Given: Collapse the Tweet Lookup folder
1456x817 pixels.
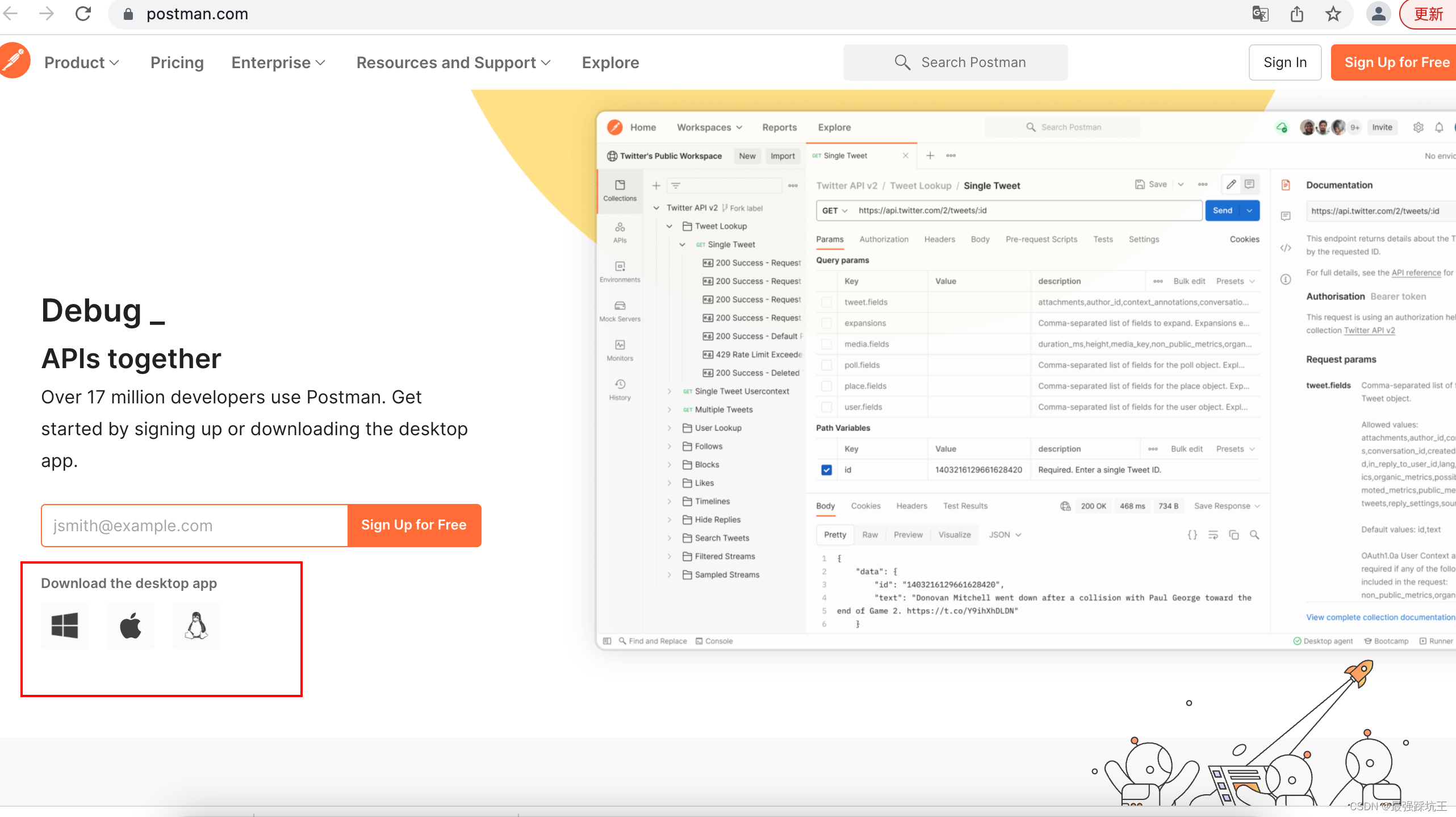Looking at the screenshot, I should point(670,226).
